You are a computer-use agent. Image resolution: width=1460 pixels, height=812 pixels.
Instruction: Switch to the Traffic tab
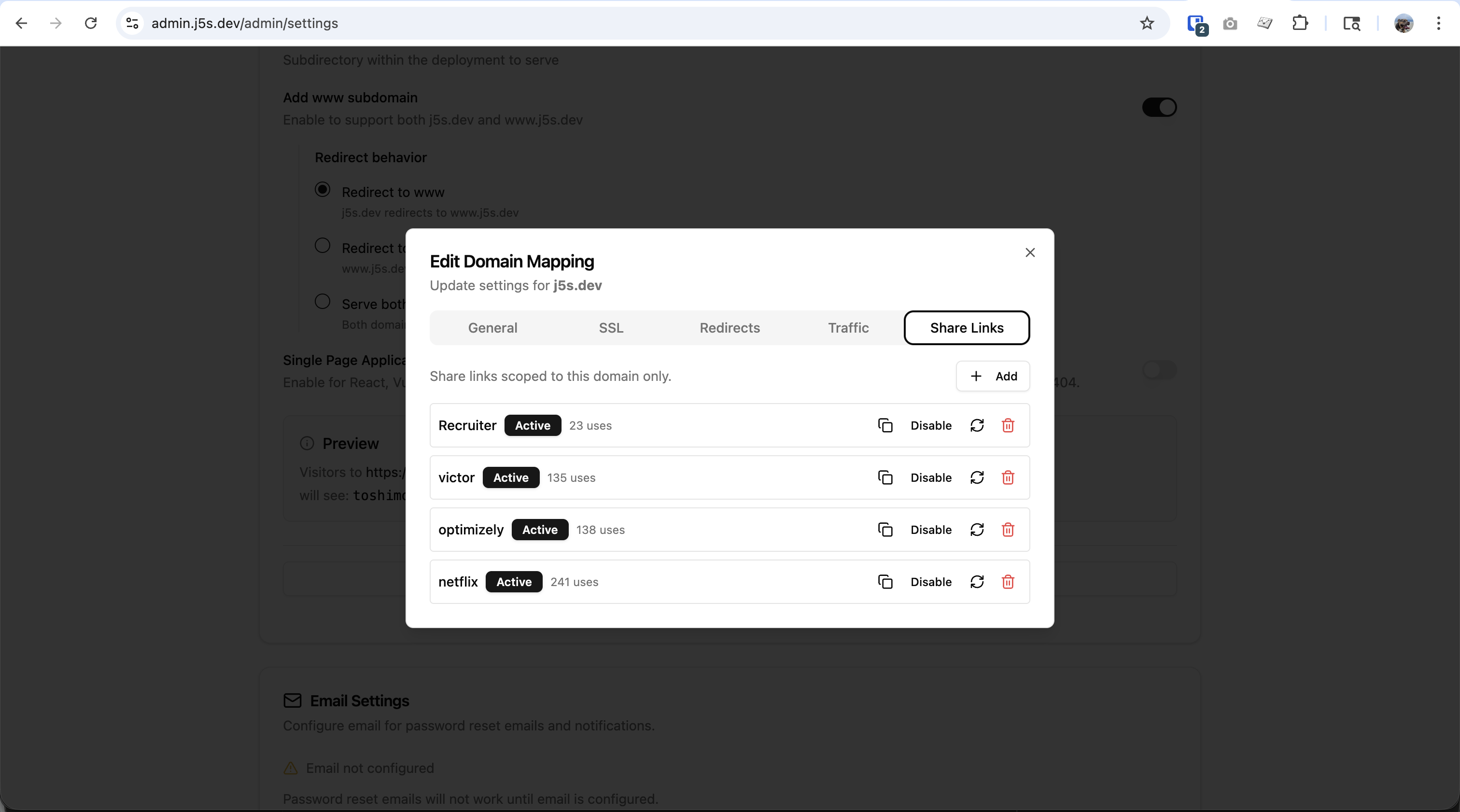[848, 327]
